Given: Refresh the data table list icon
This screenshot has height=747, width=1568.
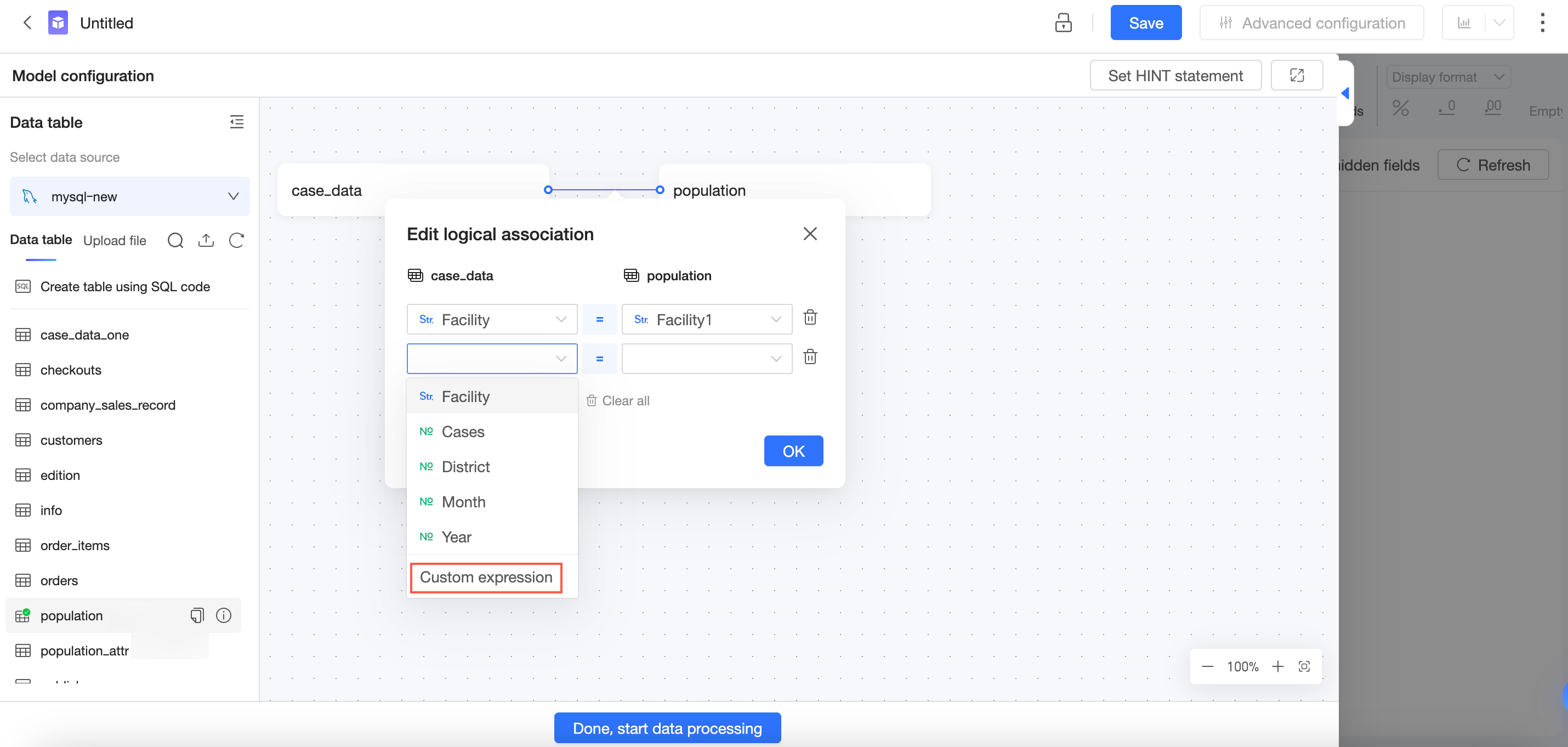Looking at the screenshot, I should [x=237, y=240].
